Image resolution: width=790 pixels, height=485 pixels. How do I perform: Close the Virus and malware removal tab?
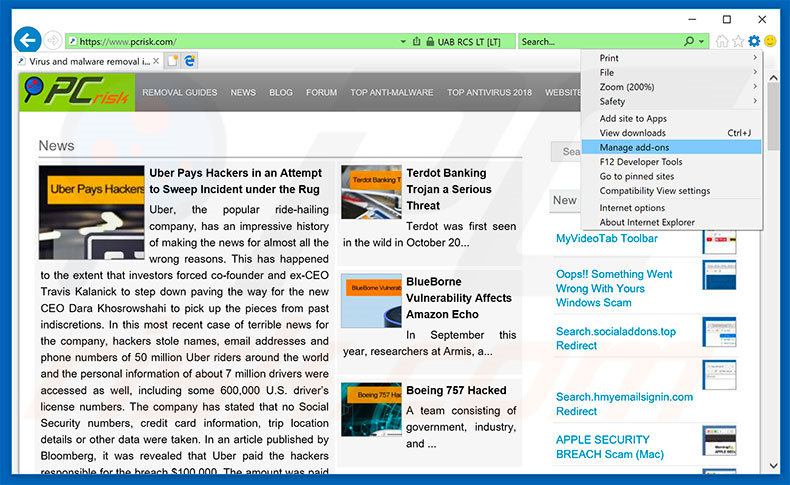coord(156,61)
